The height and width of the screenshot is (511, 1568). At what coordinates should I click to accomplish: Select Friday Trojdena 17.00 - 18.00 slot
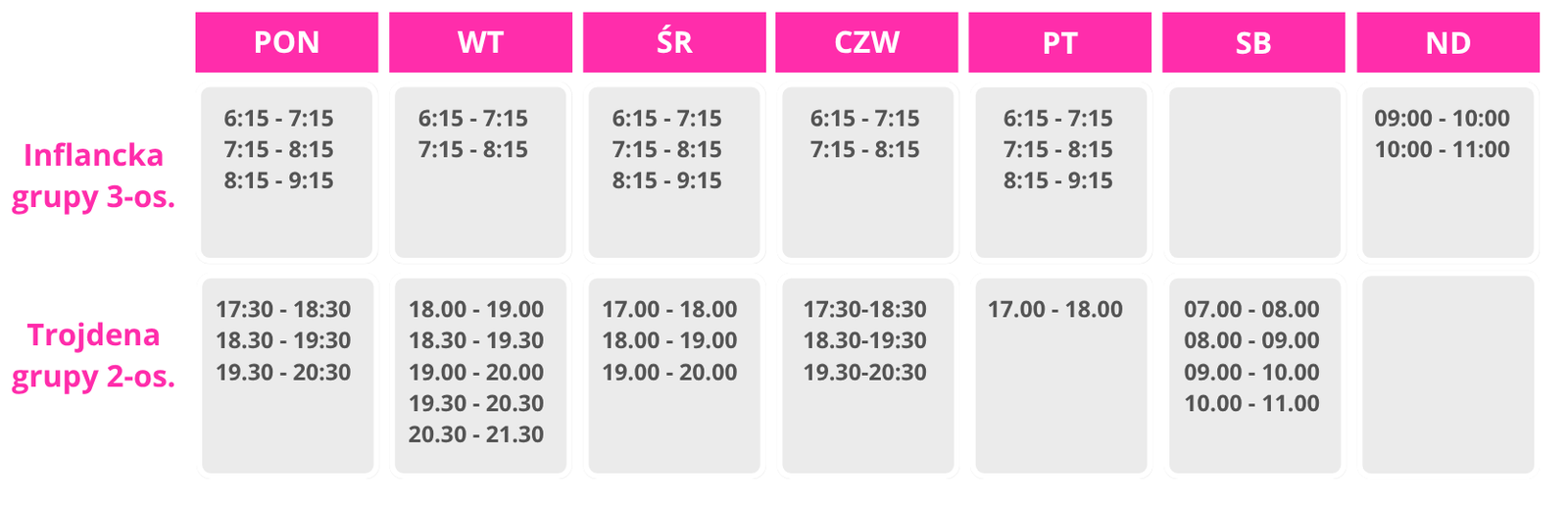click(x=1054, y=309)
